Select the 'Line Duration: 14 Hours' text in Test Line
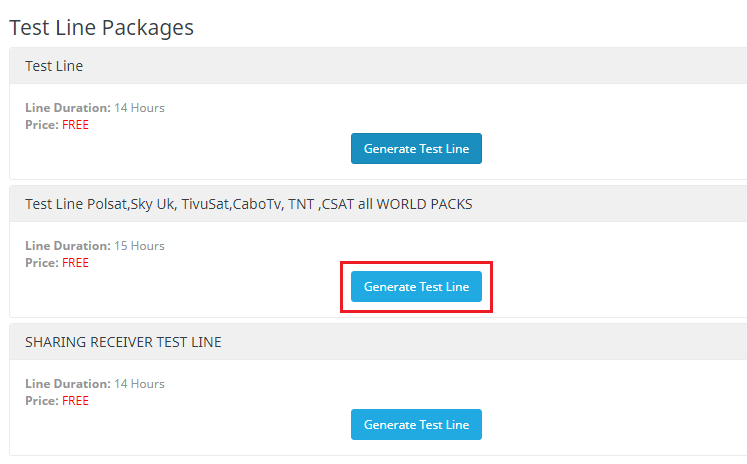This screenshot has height=464, width=747. [95, 108]
